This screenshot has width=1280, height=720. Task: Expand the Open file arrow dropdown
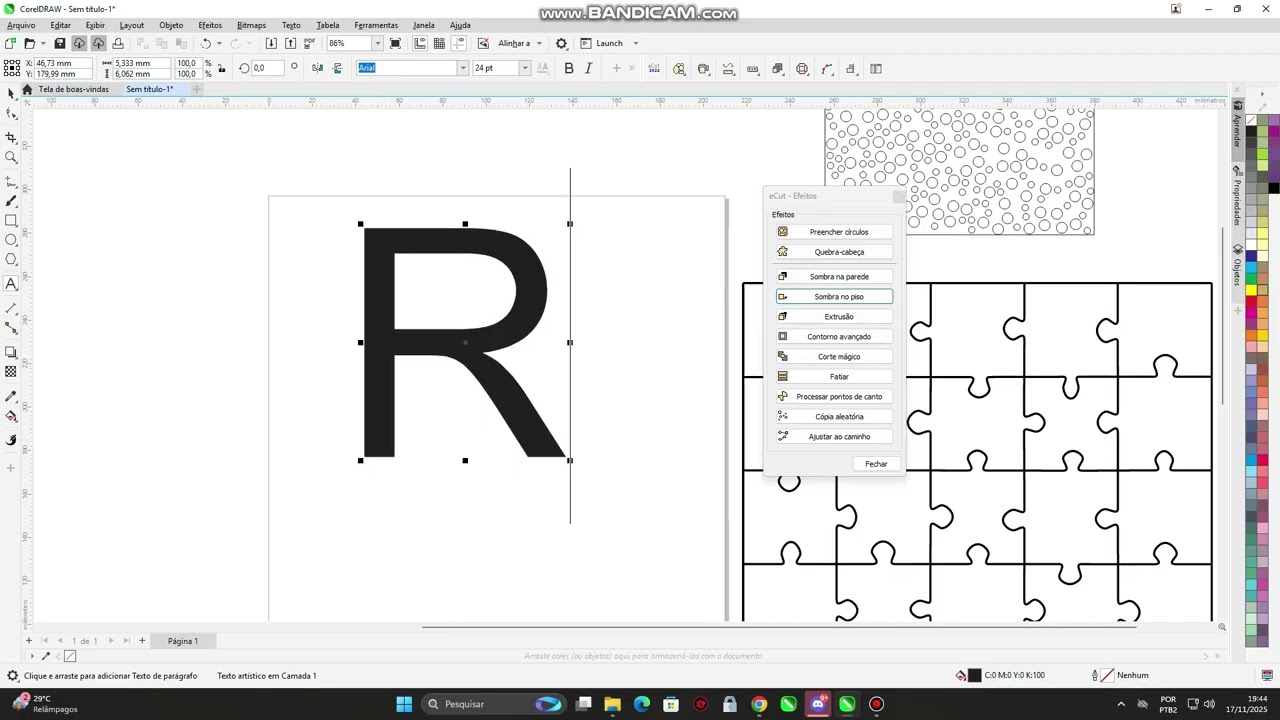pyautogui.click(x=42, y=43)
